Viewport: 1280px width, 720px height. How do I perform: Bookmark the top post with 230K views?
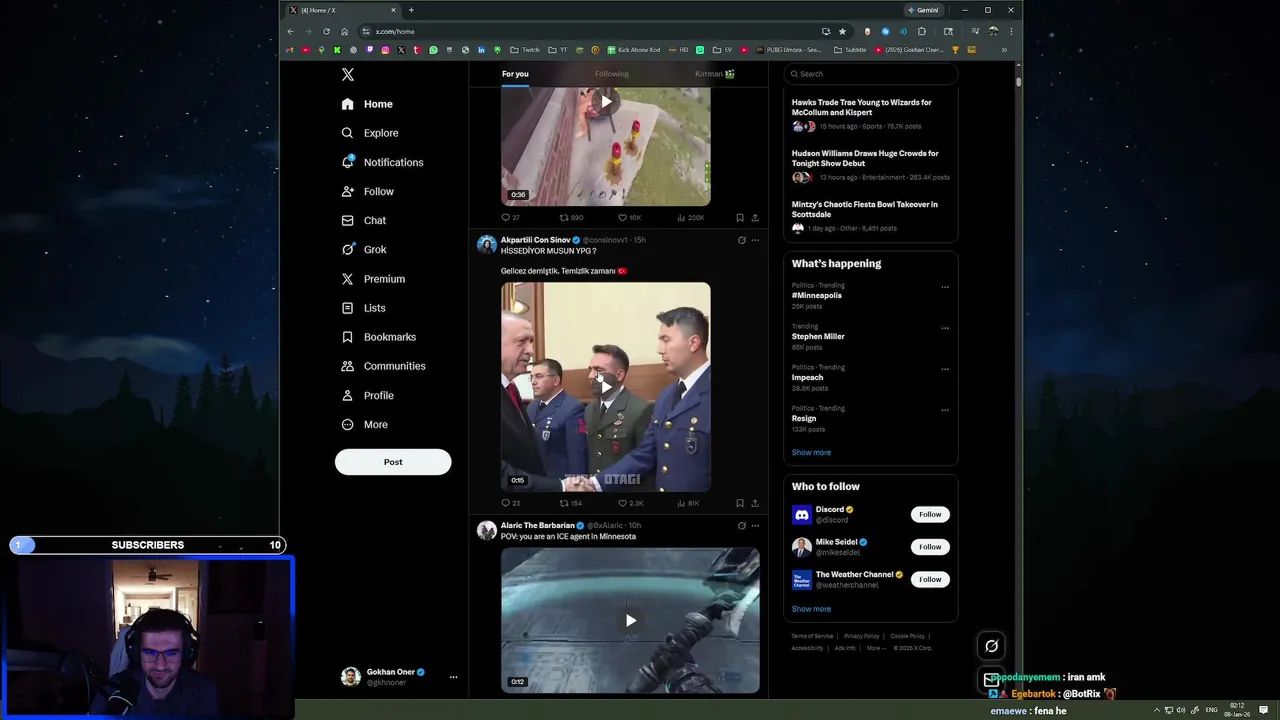740,217
